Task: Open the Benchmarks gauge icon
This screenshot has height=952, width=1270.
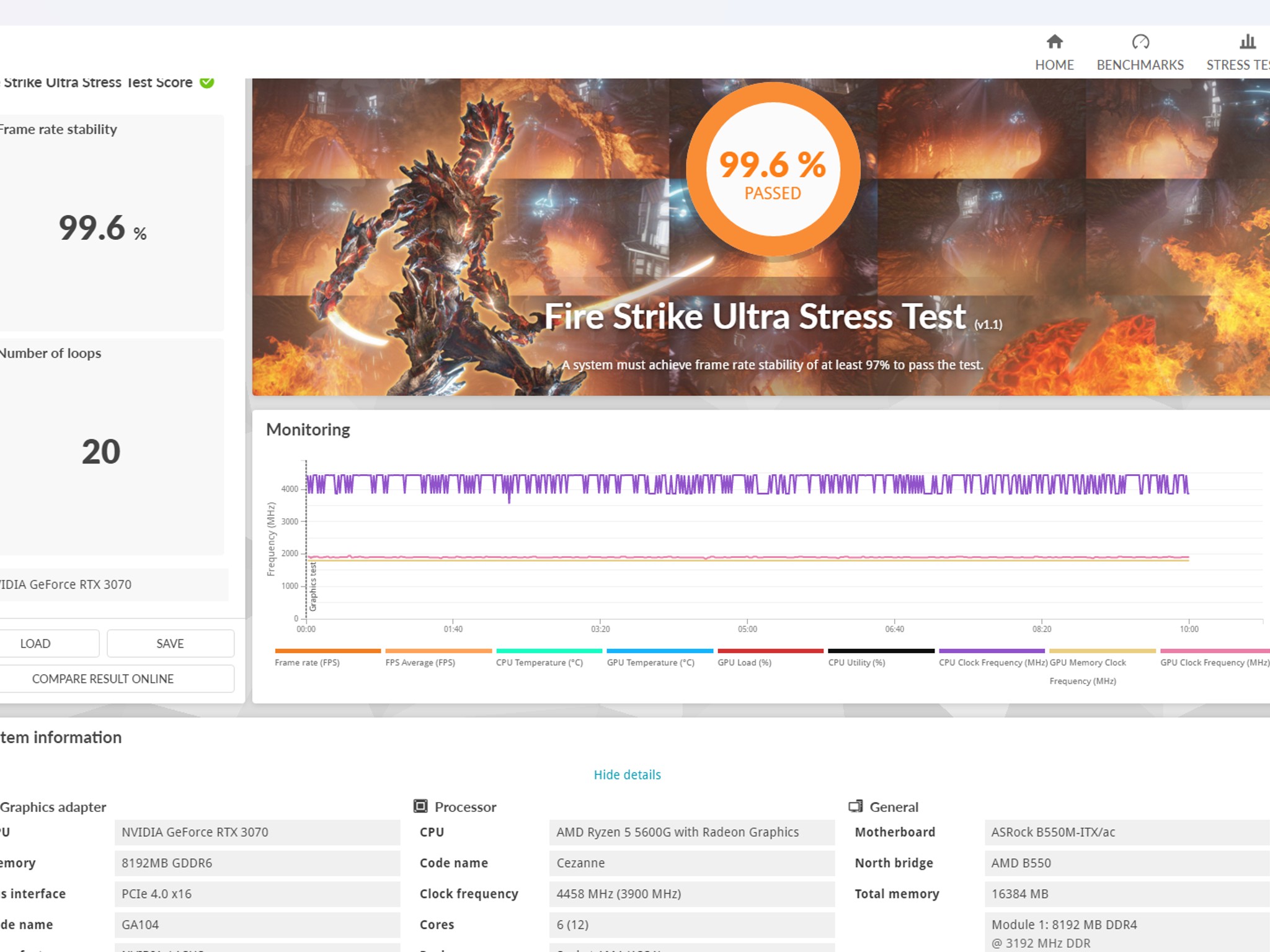Action: coord(1140,42)
